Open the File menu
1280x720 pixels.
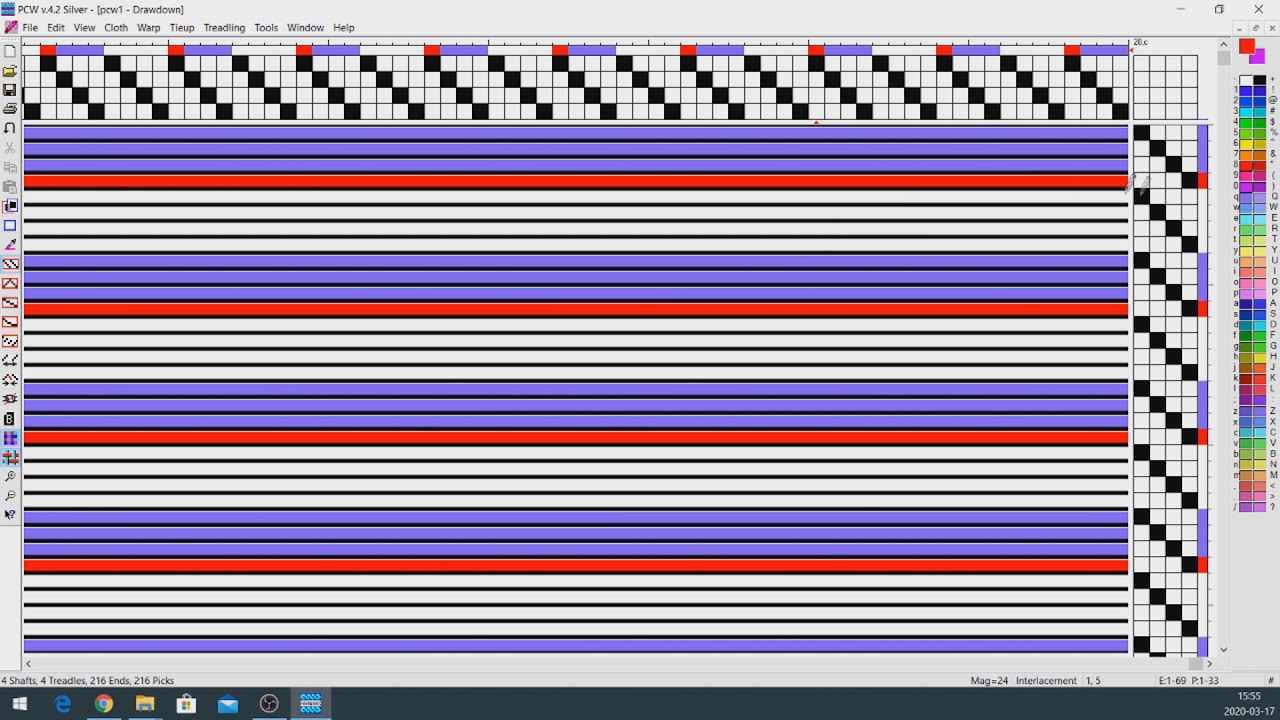30,28
